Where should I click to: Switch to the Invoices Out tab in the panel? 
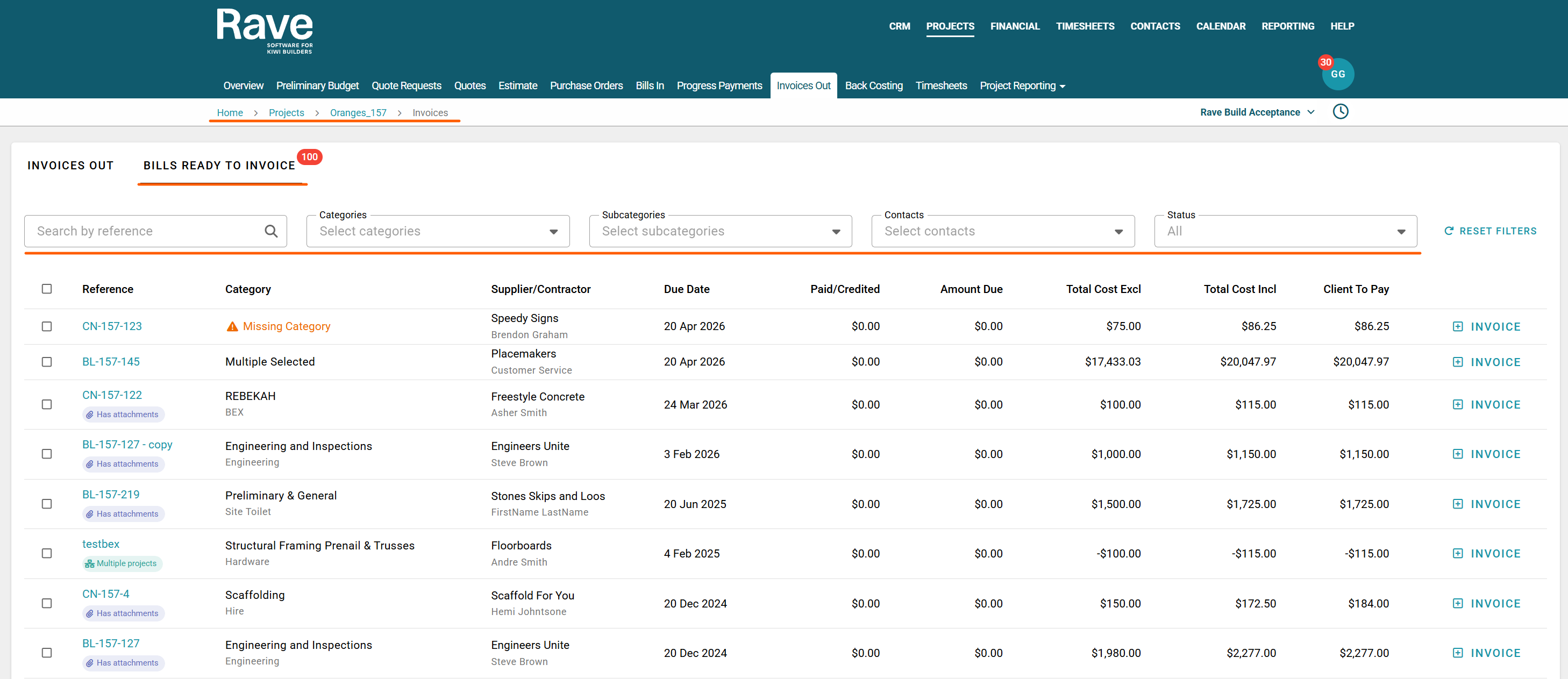click(x=70, y=166)
